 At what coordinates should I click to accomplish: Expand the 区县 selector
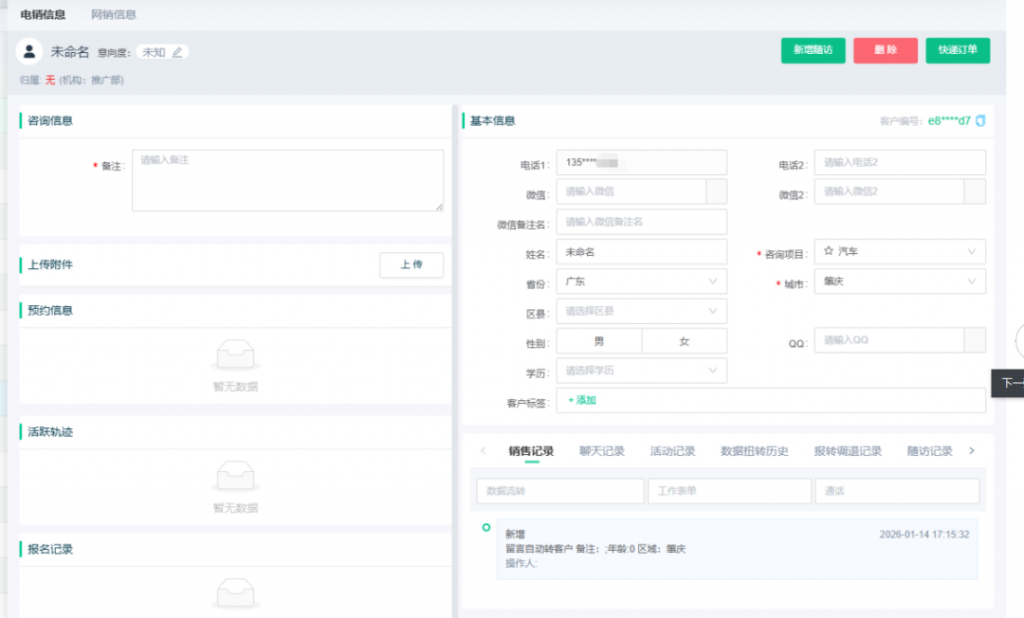click(641, 312)
